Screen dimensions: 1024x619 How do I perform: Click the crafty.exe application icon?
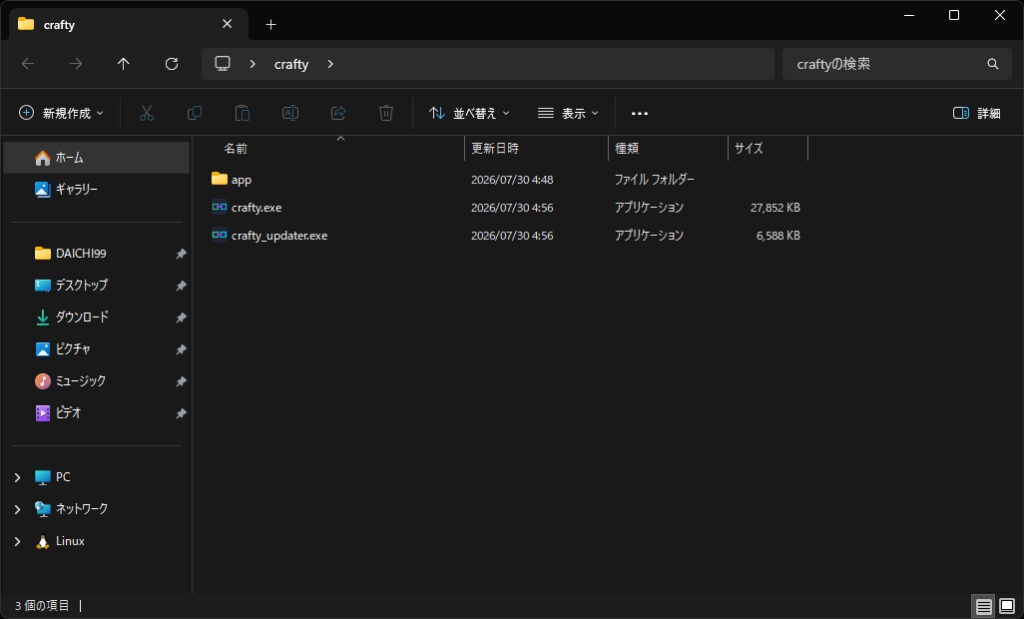[219, 207]
